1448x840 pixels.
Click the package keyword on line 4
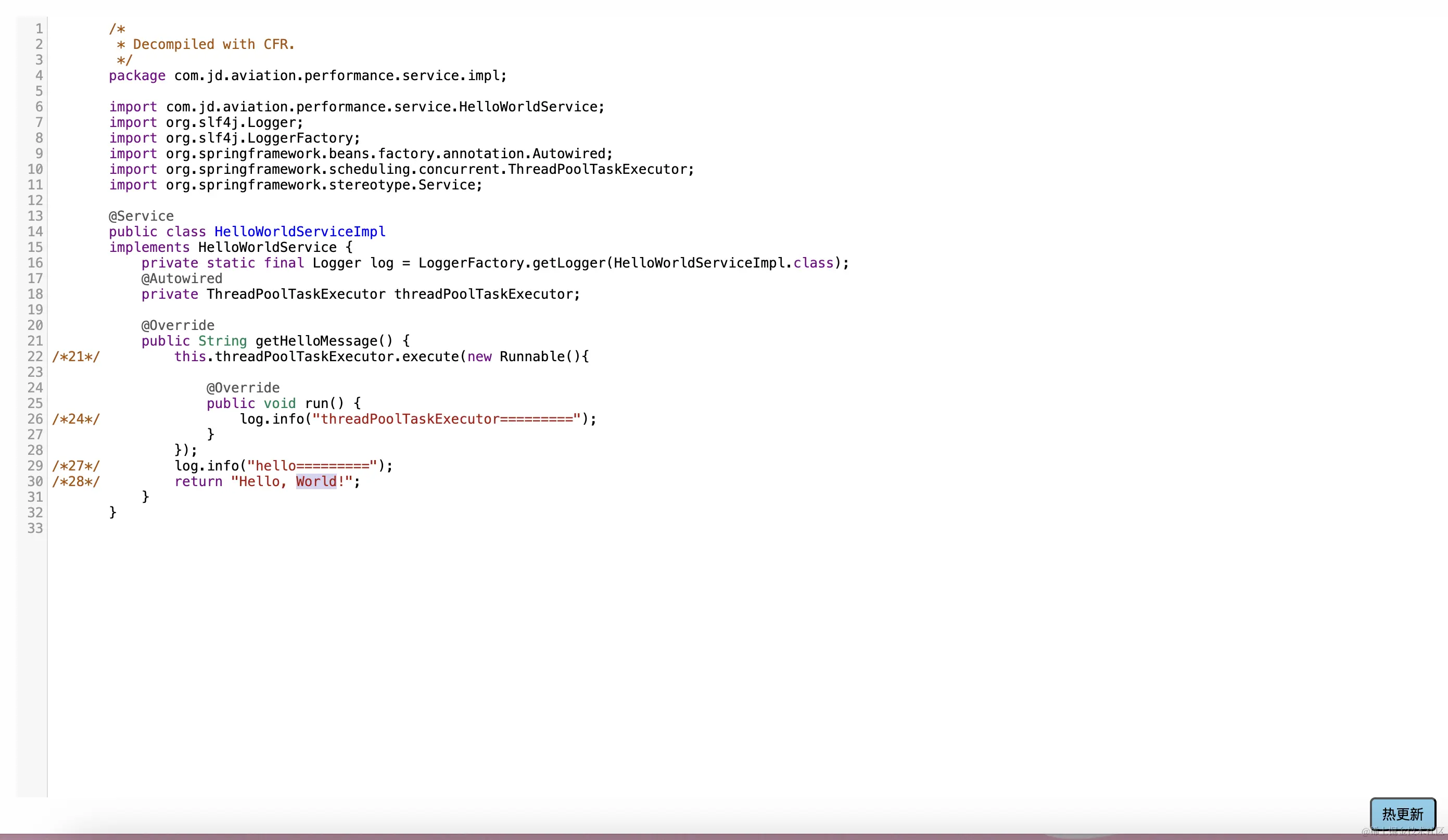[x=137, y=76]
